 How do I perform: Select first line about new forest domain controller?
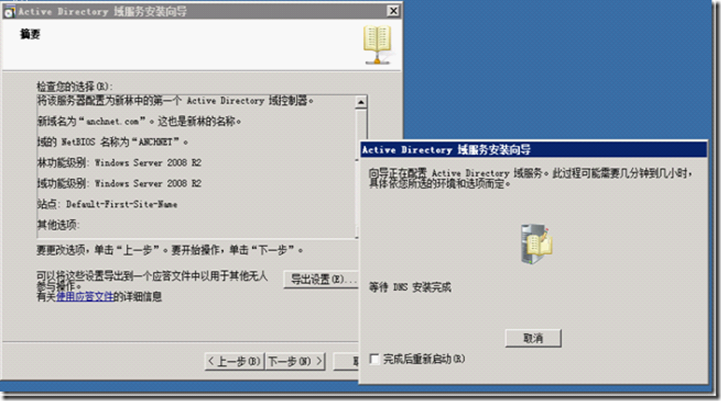coord(175,101)
